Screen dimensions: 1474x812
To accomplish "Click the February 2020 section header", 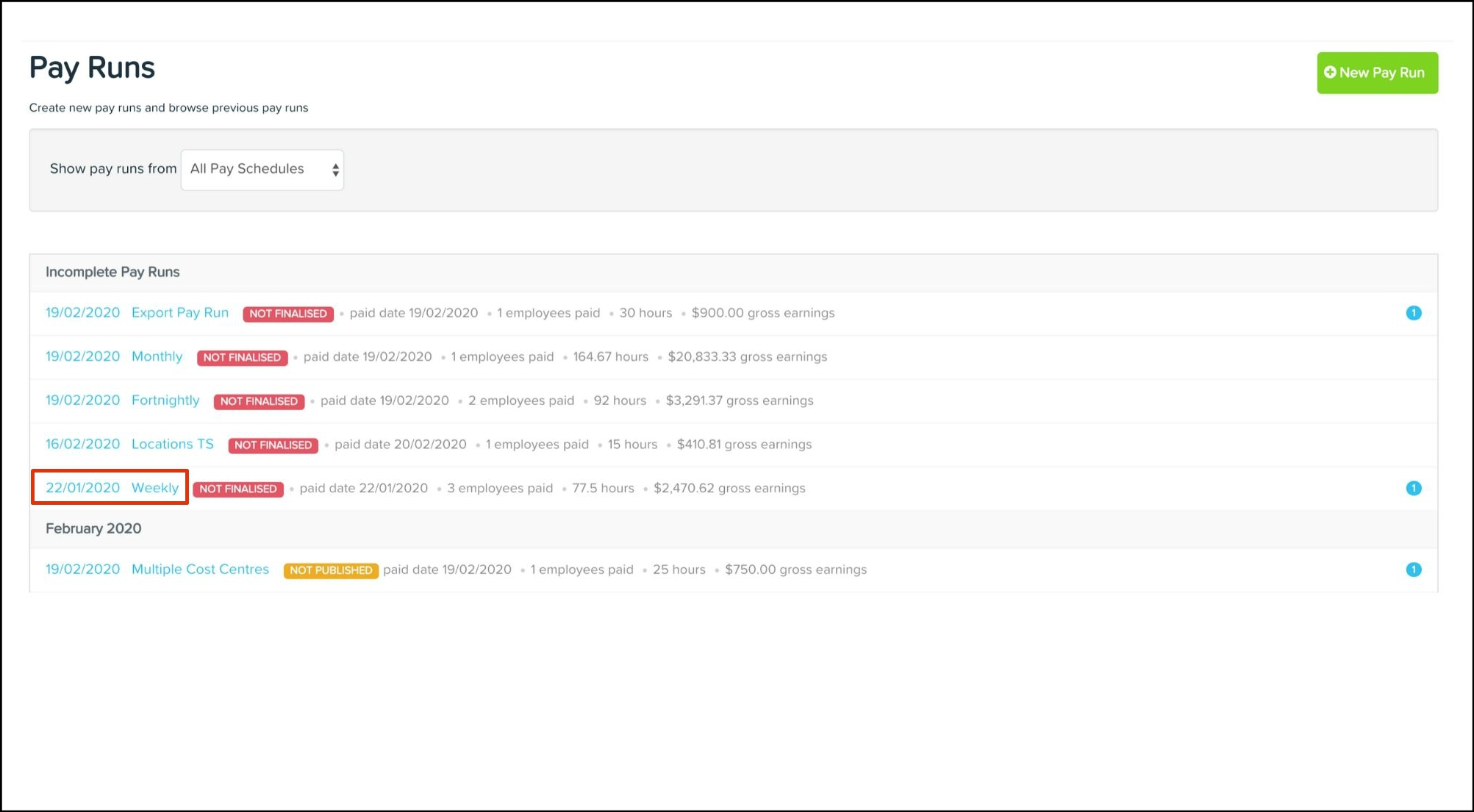I will pyautogui.click(x=93, y=528).
